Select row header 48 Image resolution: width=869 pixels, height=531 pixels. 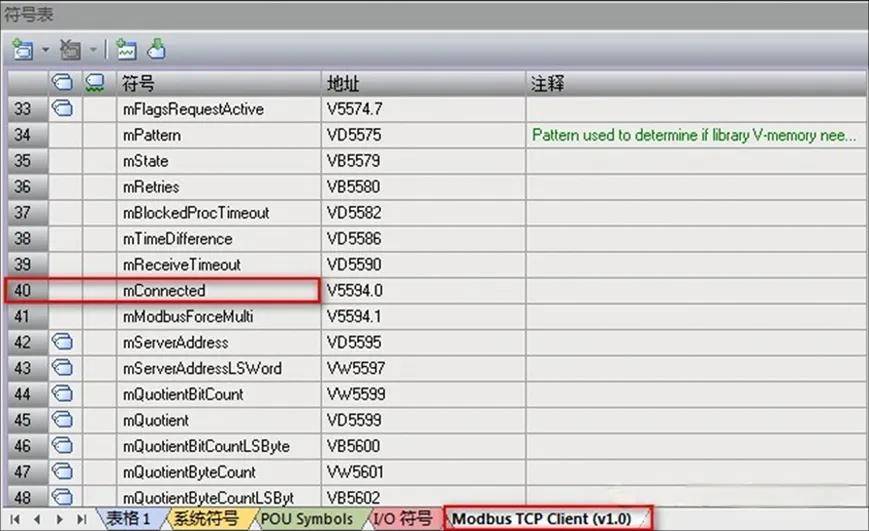point(28,497)
